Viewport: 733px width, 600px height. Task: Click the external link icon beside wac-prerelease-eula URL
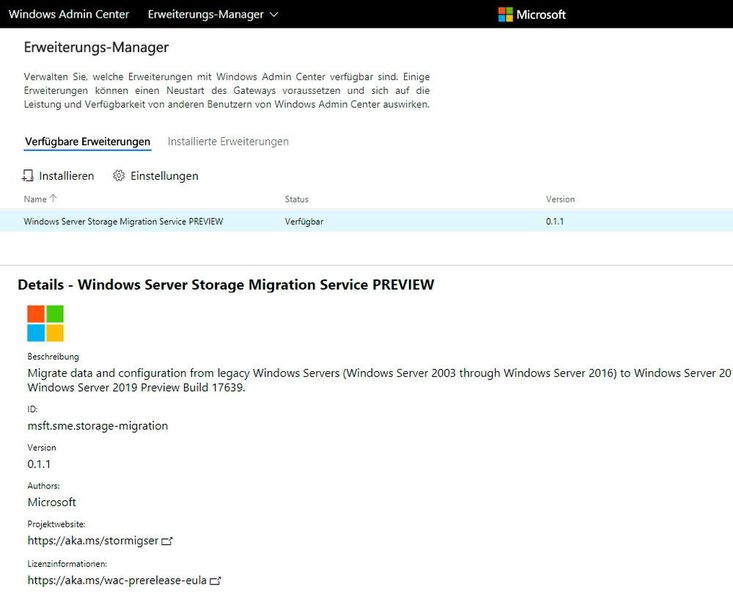215,581
